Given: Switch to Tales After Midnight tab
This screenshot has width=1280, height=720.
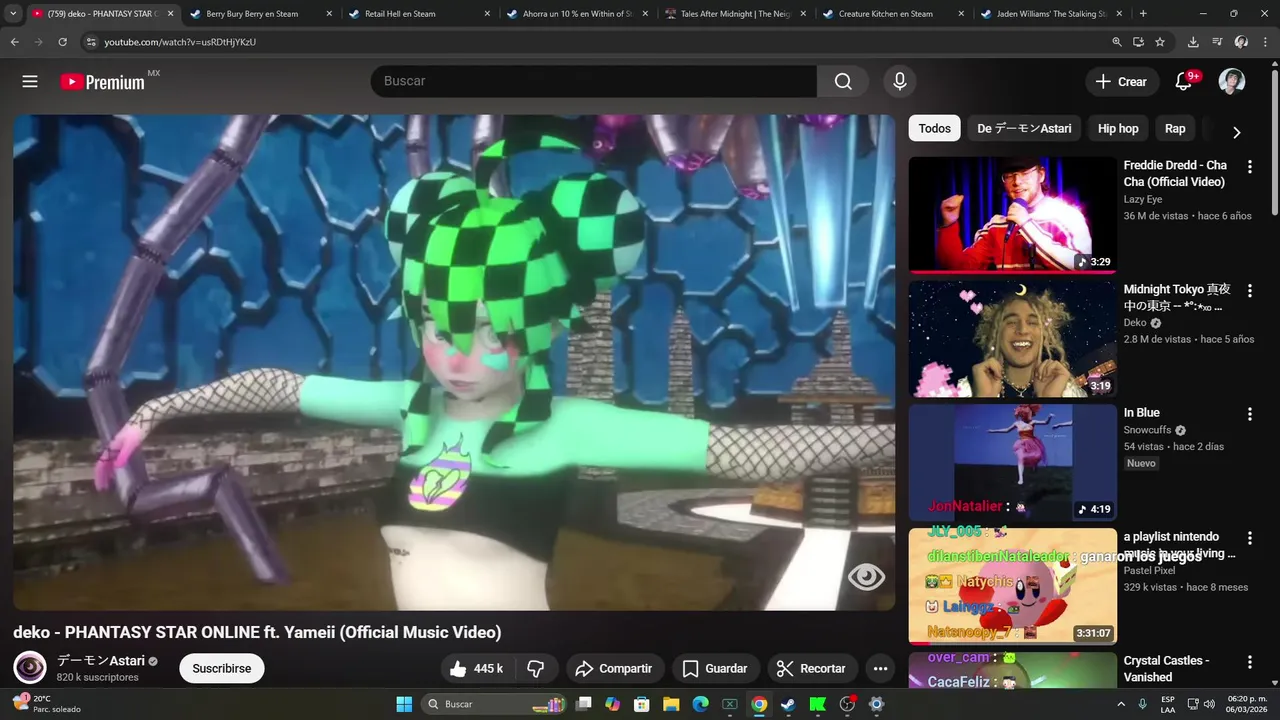Looking at the screenshot, I should pyautogui.click(x=736, y=14).
